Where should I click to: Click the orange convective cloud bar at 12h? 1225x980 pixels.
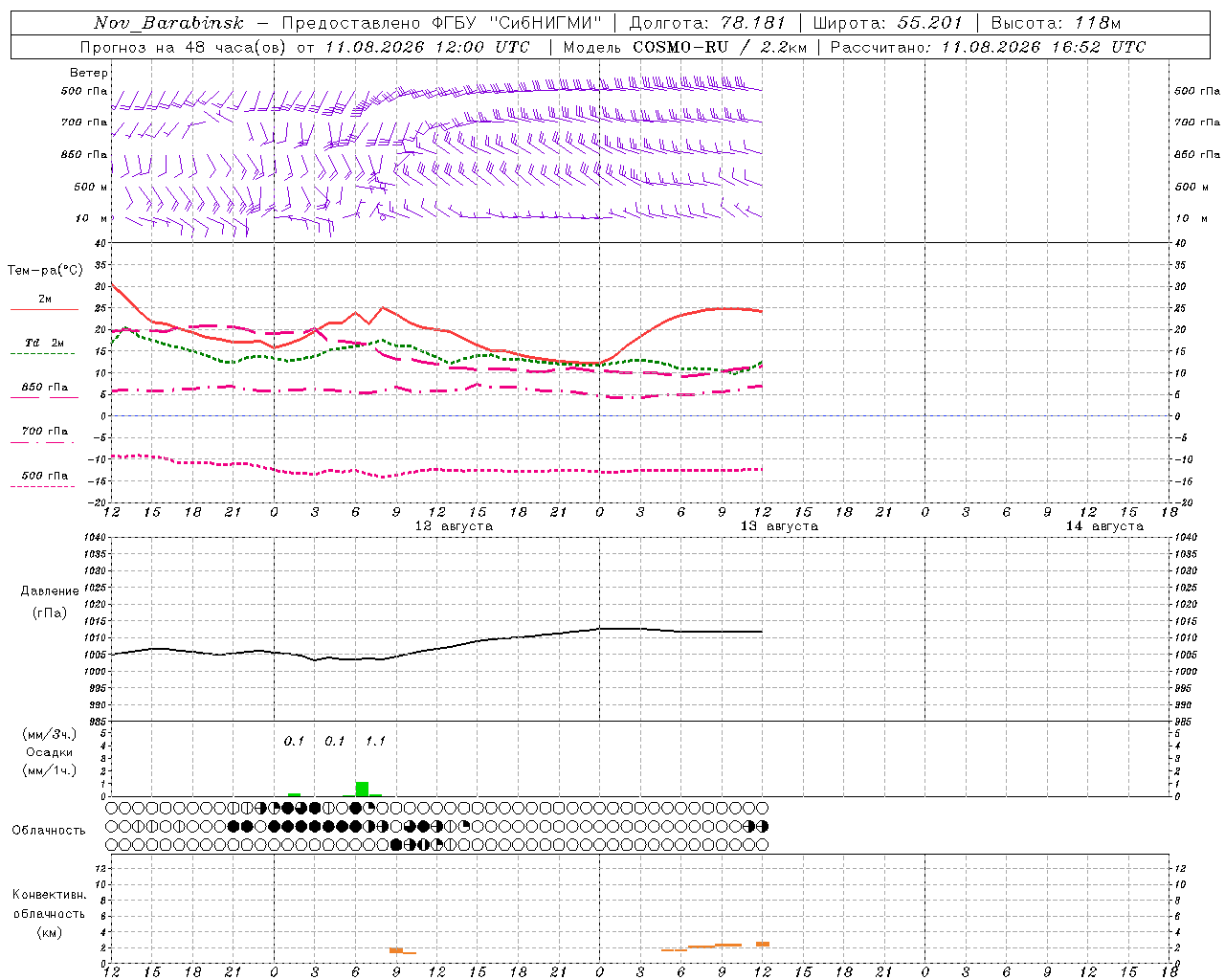tap(763, 944)
